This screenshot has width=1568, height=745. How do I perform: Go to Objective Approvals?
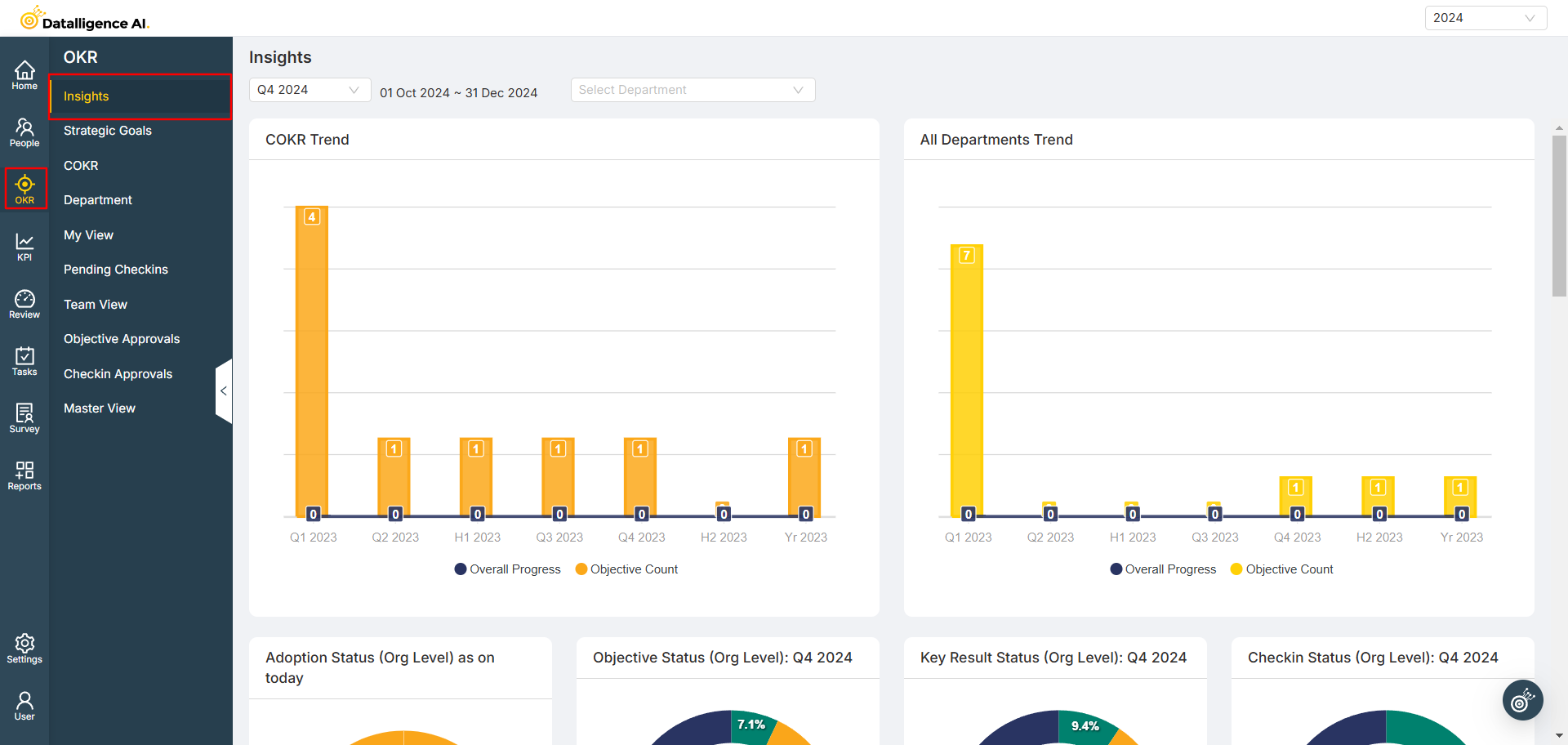122,338
